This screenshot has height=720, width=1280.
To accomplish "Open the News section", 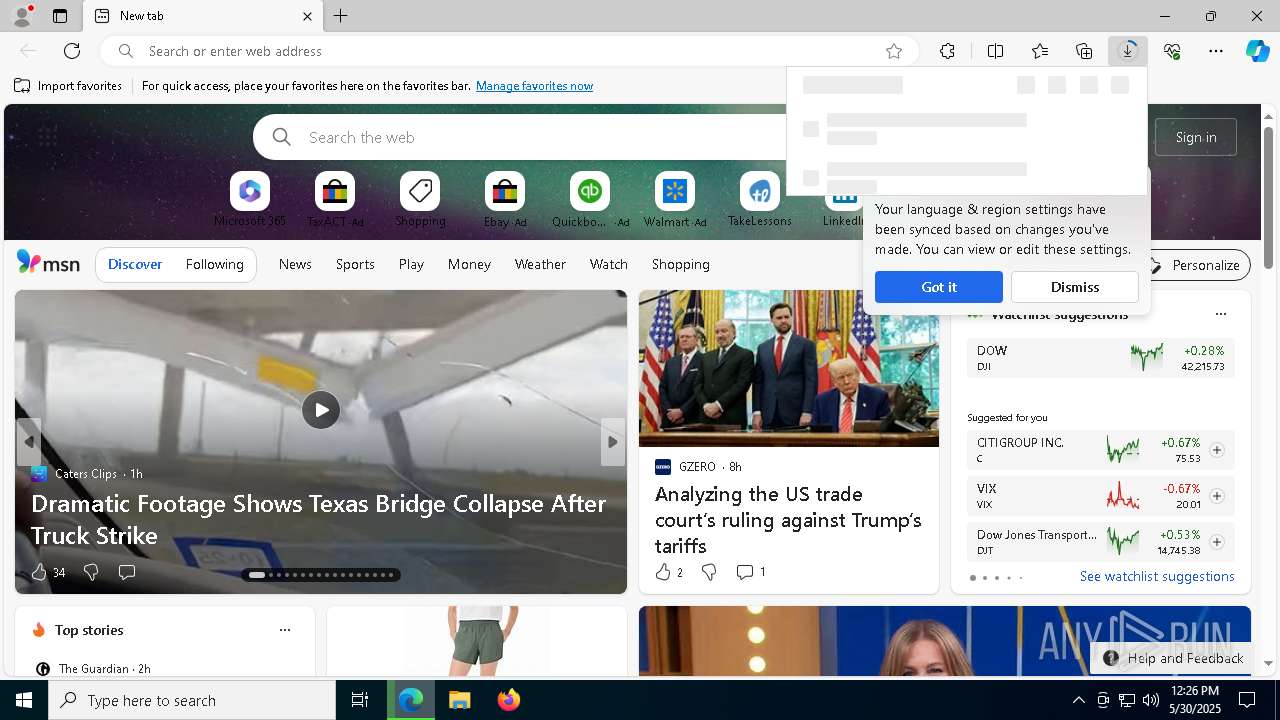I will (295, 264).
